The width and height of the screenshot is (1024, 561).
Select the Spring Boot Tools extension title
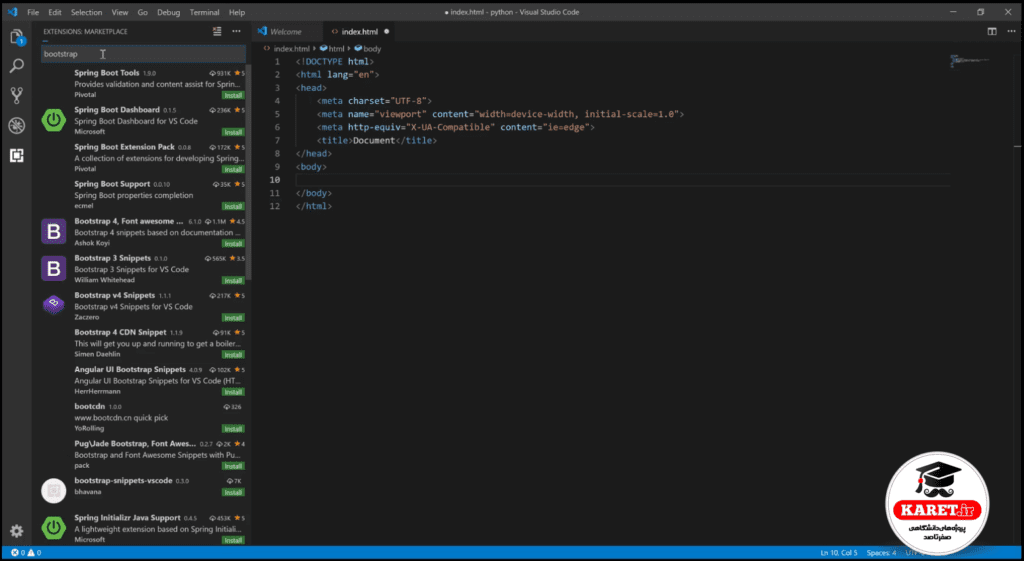[x=106, y=73]
